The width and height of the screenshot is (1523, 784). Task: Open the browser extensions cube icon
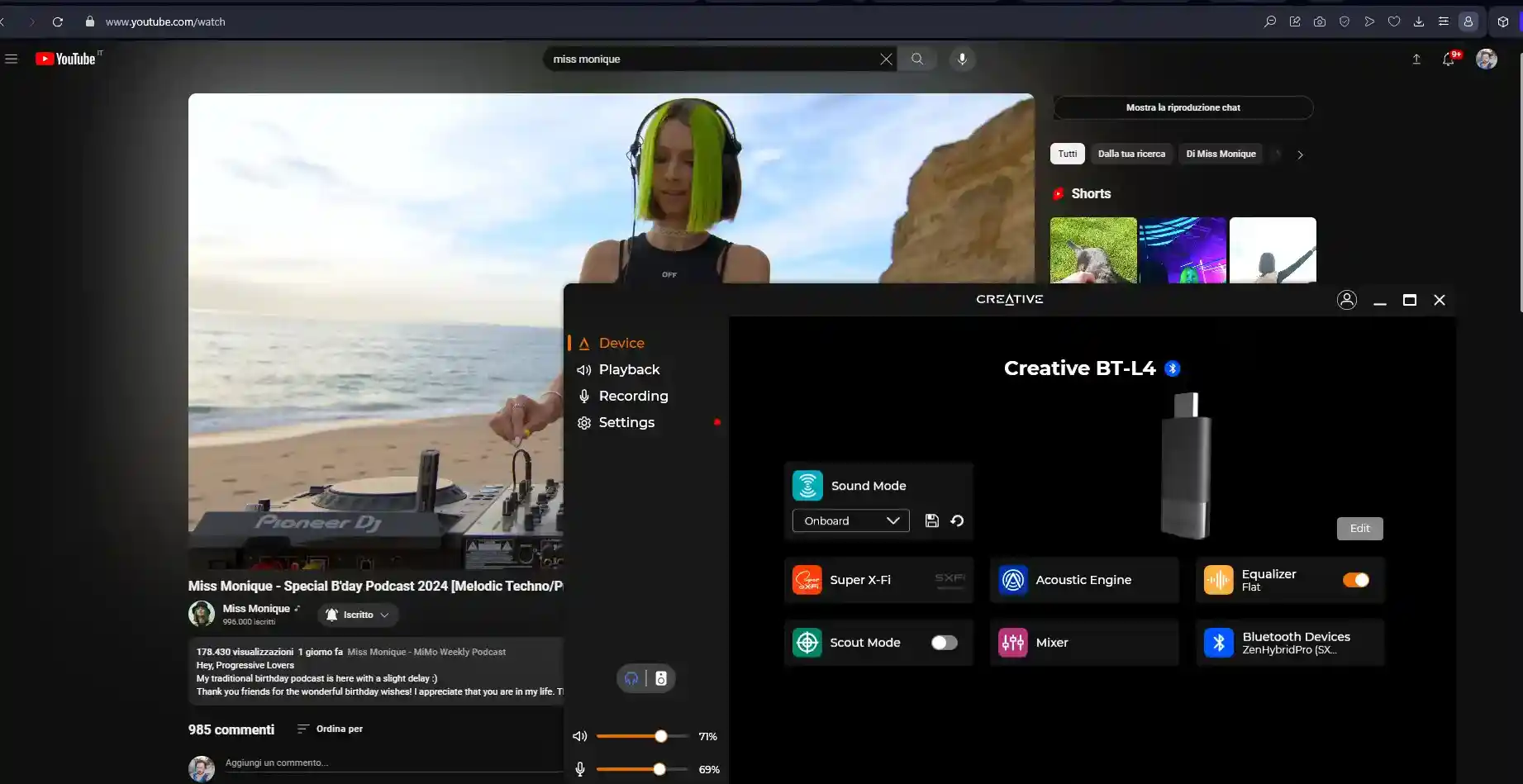point(1503,21)
